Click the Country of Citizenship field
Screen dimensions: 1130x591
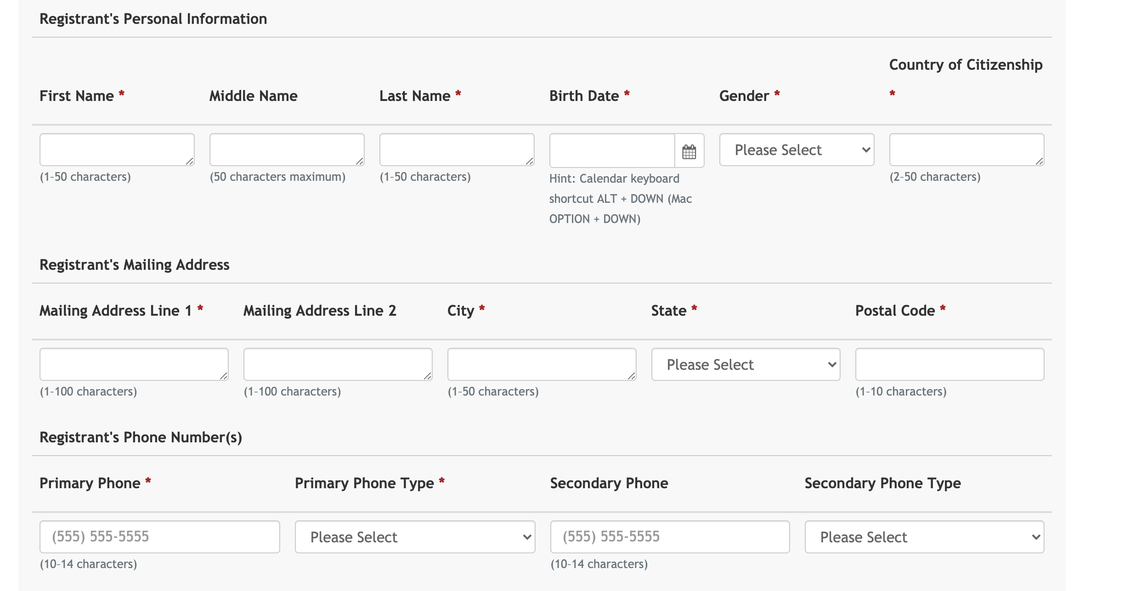point(966,150)
